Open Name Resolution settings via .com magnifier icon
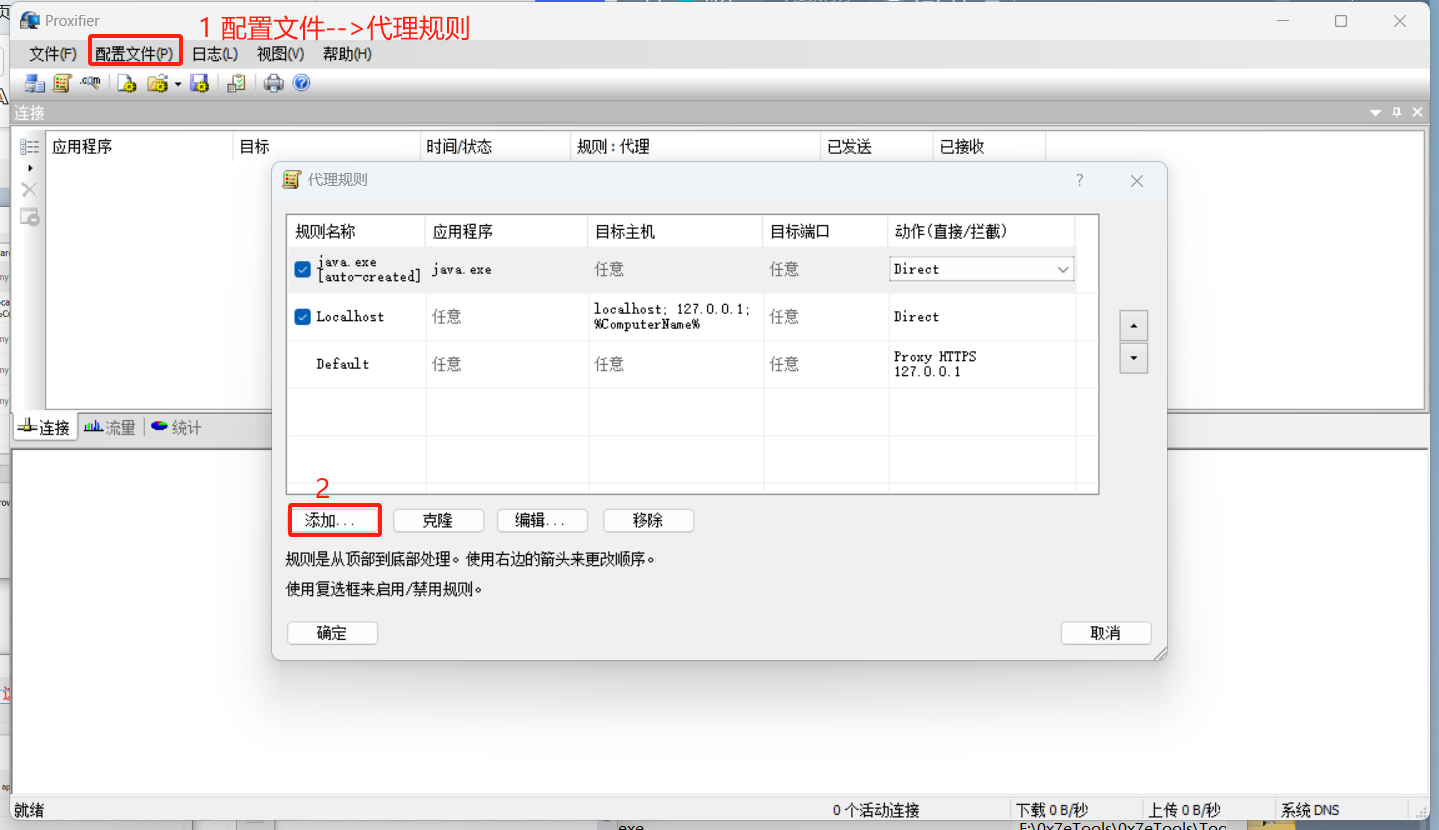 coord(90,82)
